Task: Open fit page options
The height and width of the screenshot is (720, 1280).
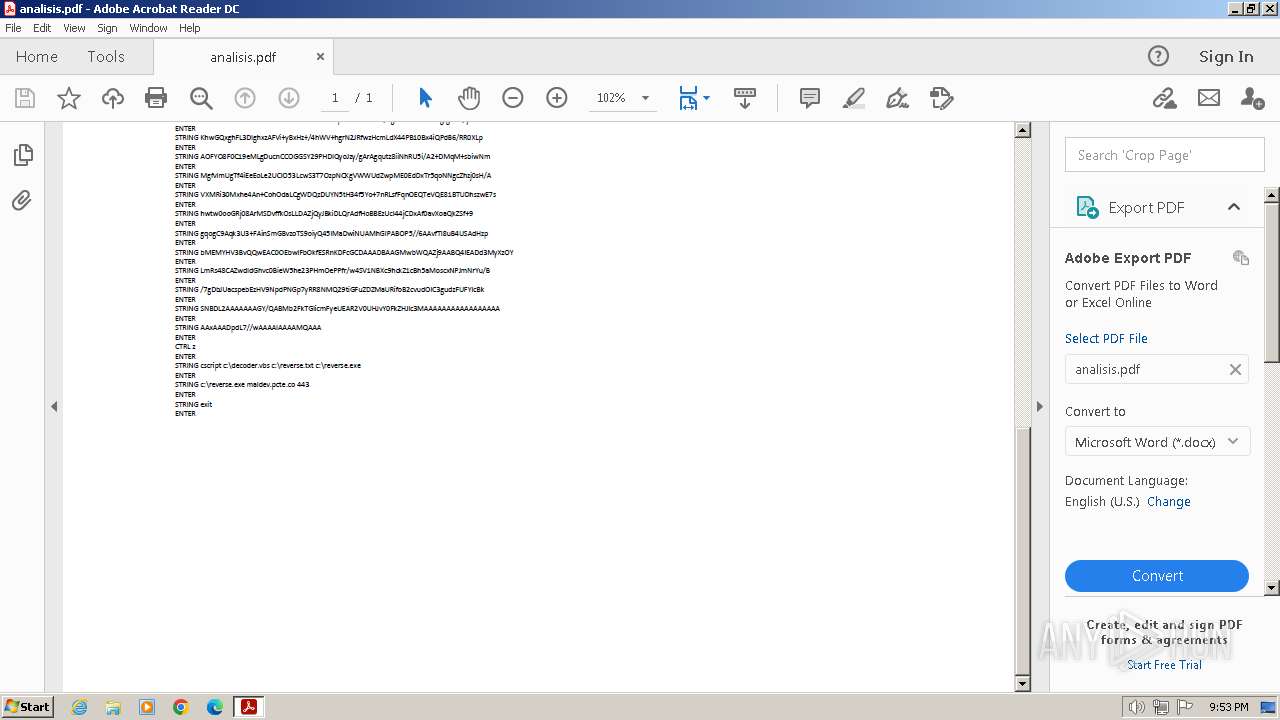Action: tap(694, 98)
